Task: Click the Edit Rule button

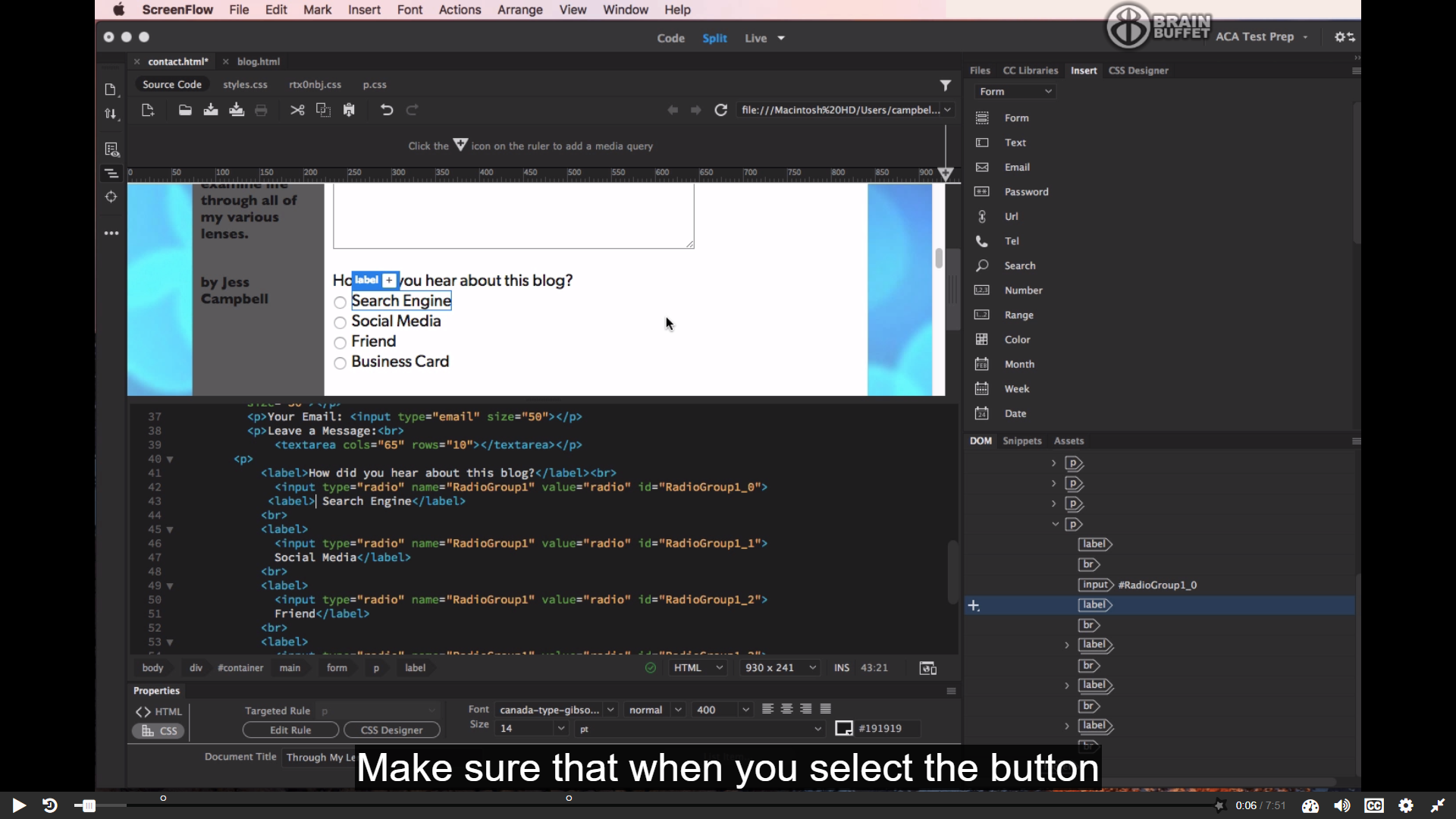Action: pyautogui.click(x=290, y=730)
